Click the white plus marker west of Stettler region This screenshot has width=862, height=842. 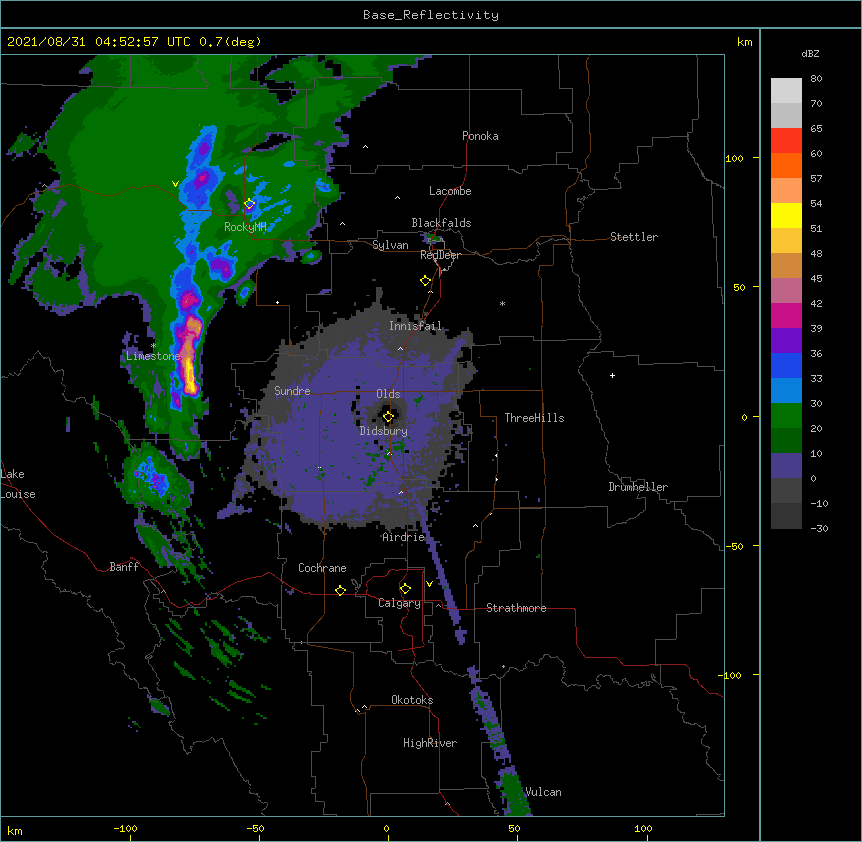coord(612,375)
